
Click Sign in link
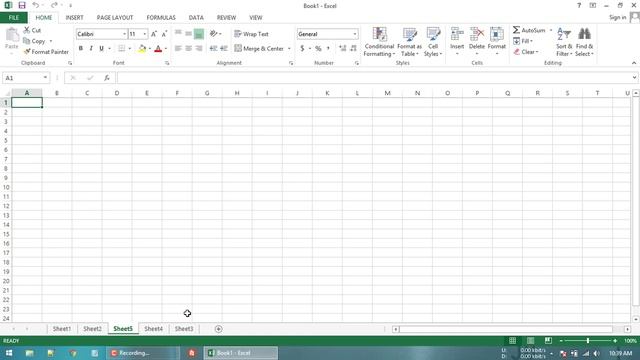coord(618,17)
